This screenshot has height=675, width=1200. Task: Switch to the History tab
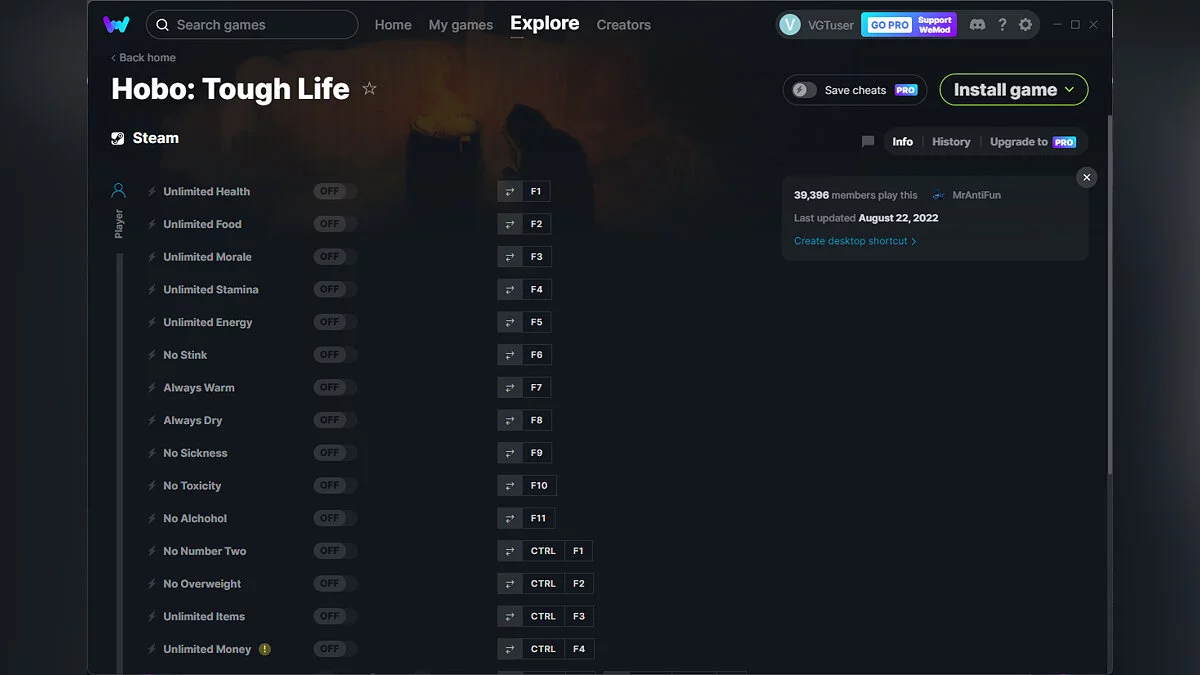[x=951, y=142]
